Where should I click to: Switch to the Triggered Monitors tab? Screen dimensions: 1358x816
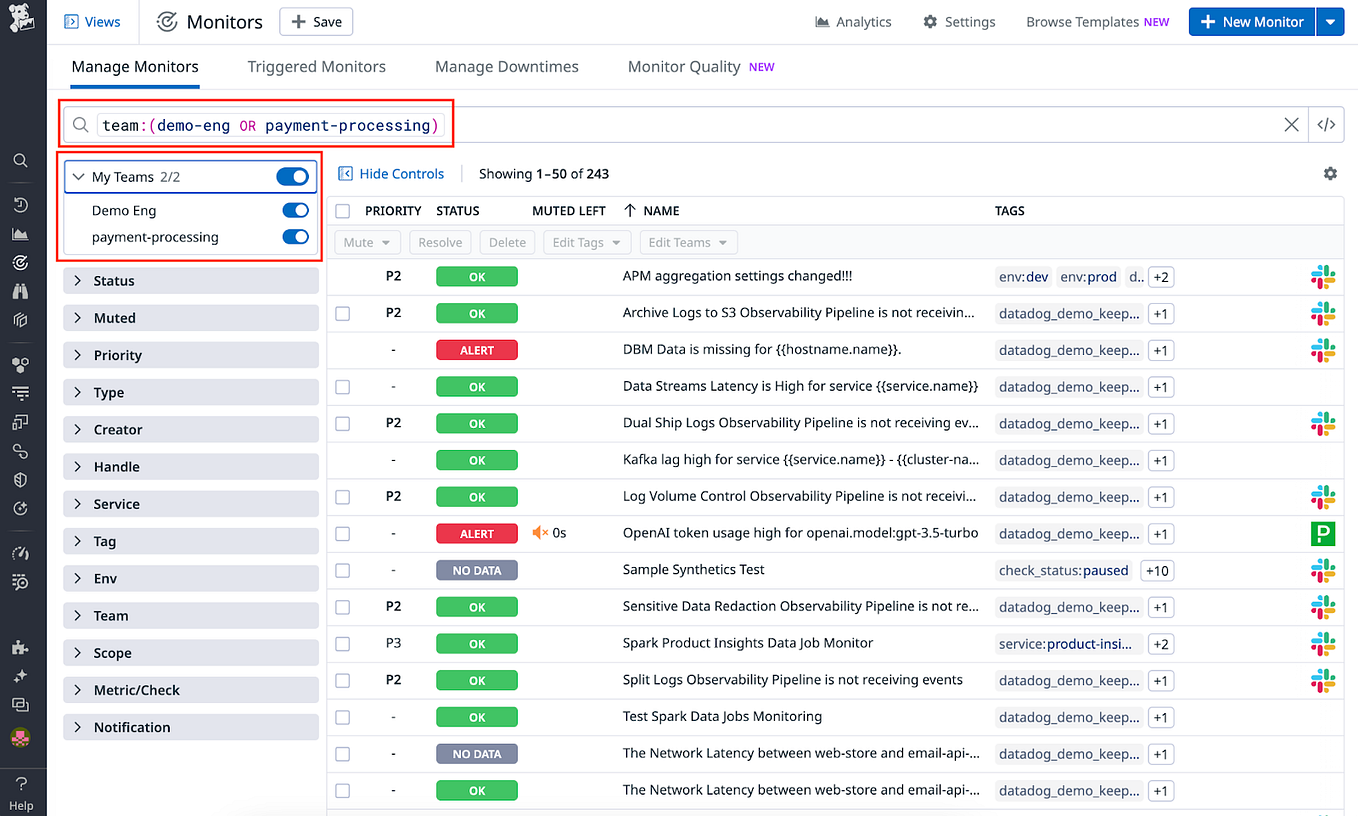[316, 66]
